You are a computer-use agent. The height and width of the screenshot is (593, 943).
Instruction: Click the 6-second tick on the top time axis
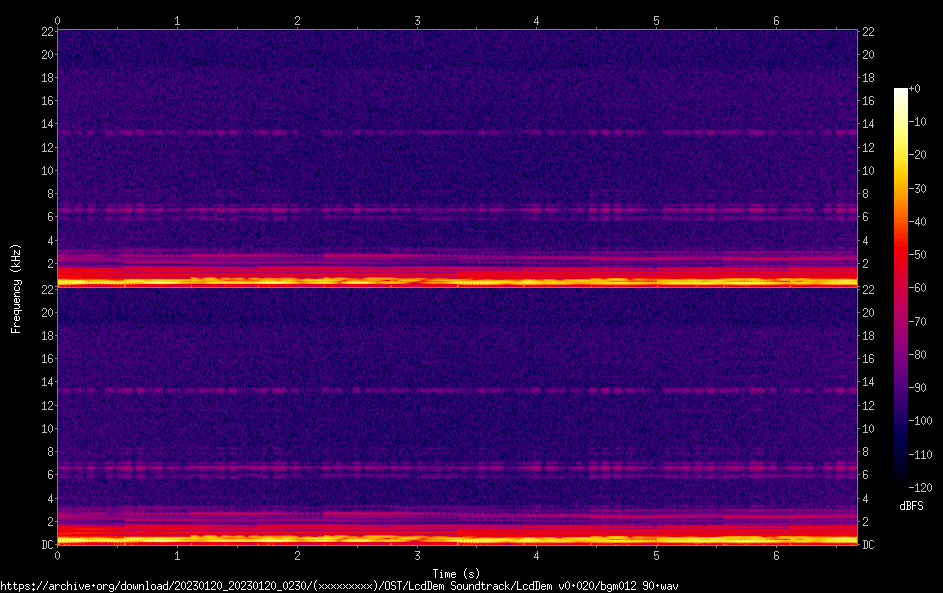776,20
